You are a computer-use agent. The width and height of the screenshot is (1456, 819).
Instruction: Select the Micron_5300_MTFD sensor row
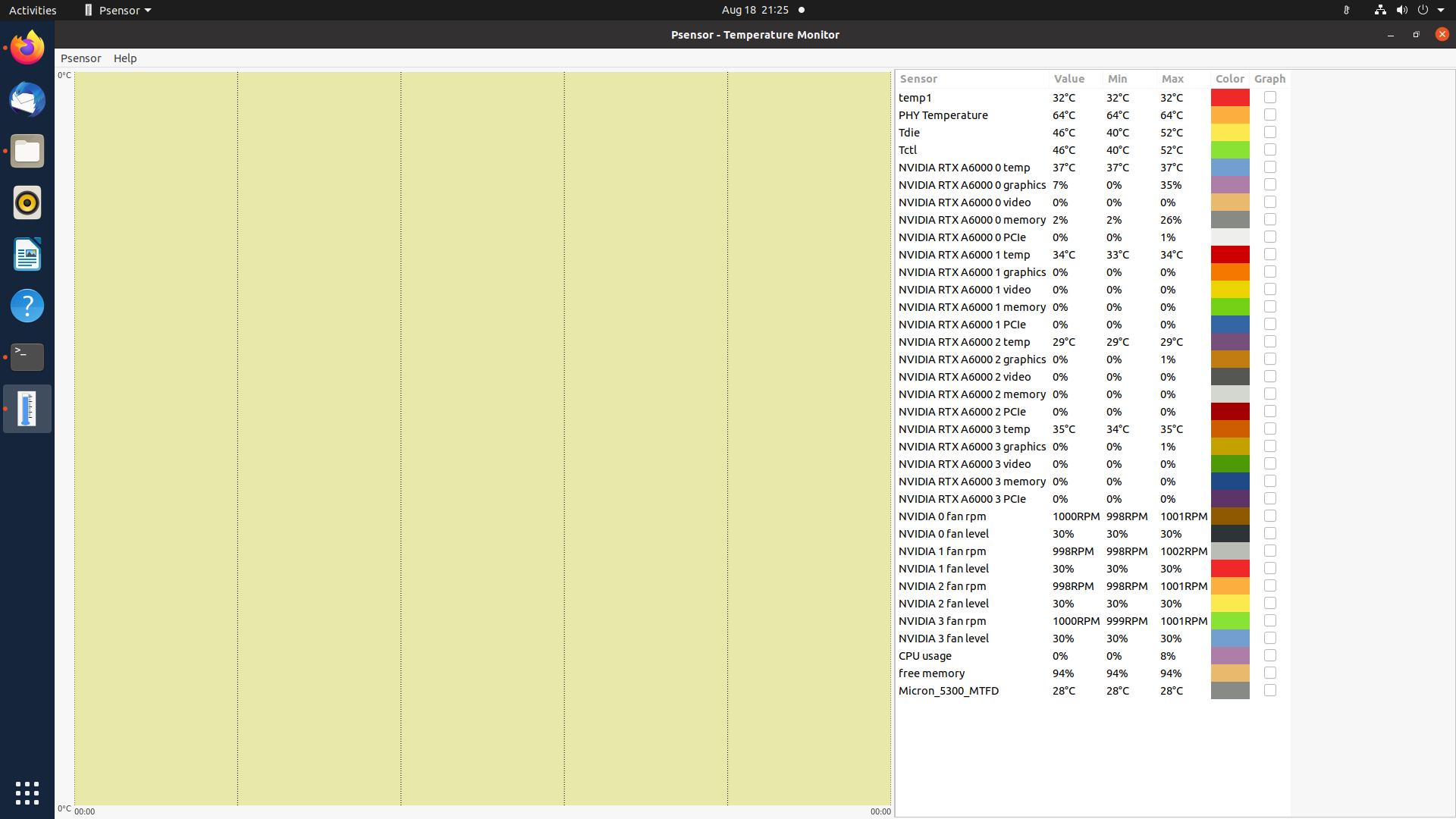click(1093, 690)
